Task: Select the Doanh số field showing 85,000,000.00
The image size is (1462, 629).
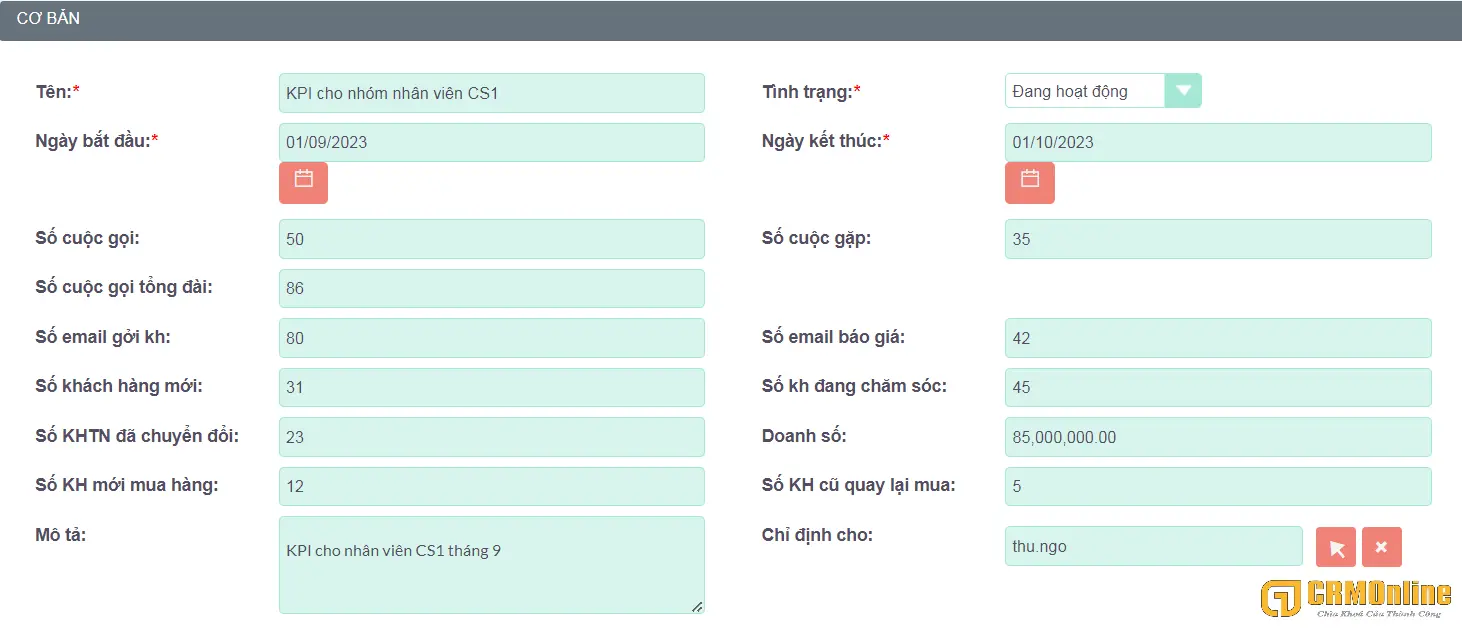Action: [x=1217, y=437]
